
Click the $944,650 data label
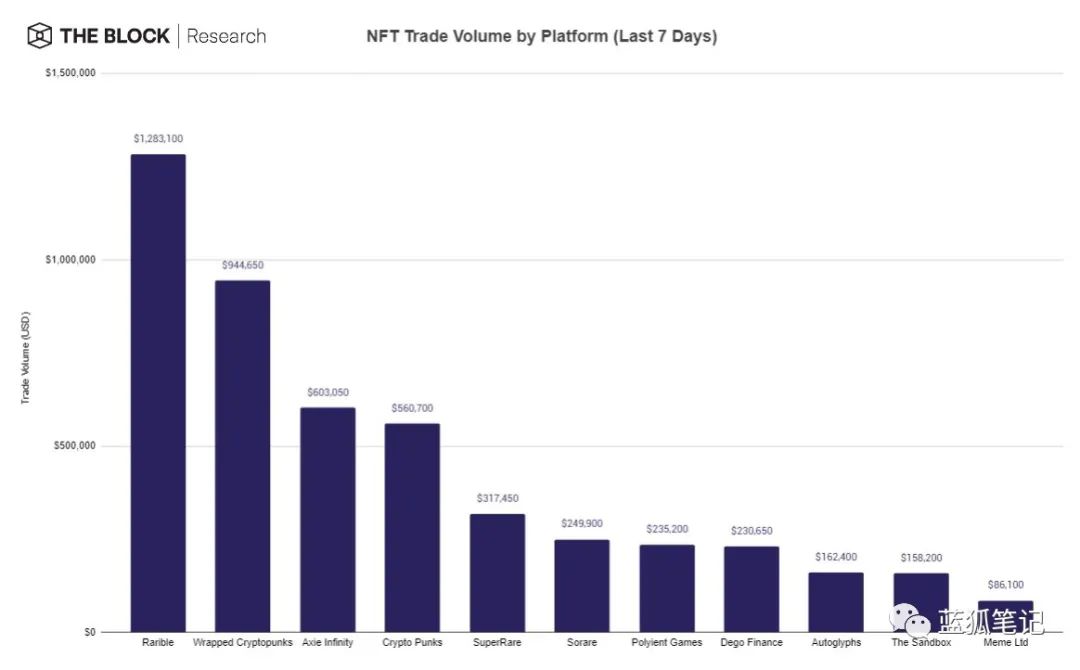[243, 265]
